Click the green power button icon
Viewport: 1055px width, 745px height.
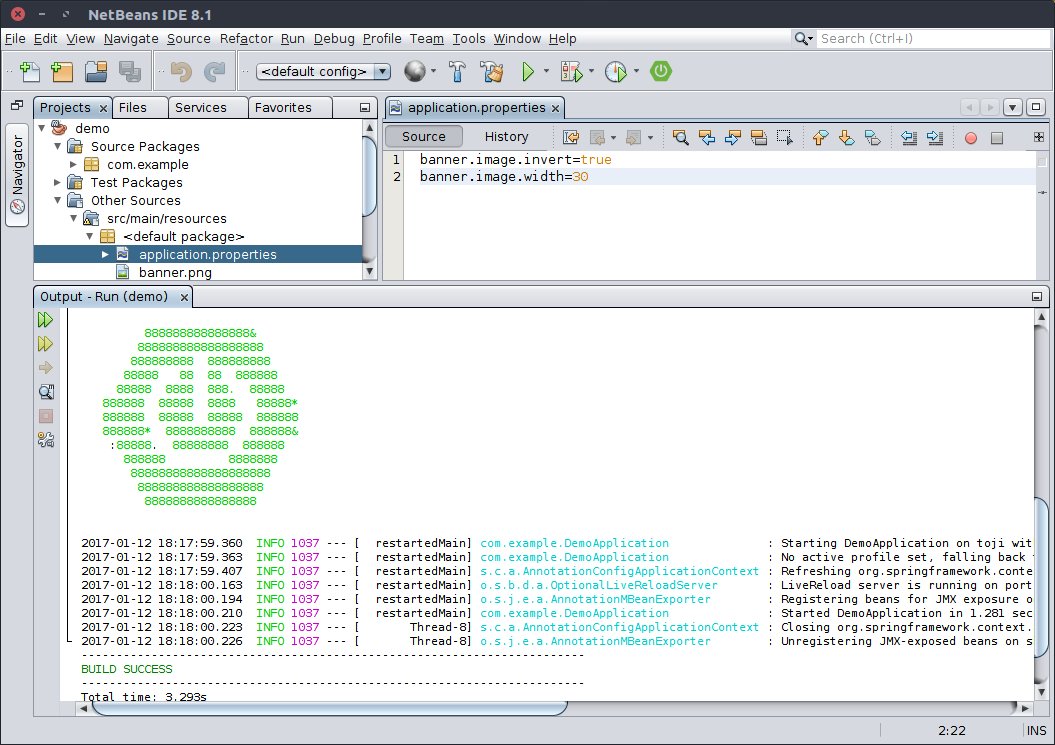coord(661,71)
